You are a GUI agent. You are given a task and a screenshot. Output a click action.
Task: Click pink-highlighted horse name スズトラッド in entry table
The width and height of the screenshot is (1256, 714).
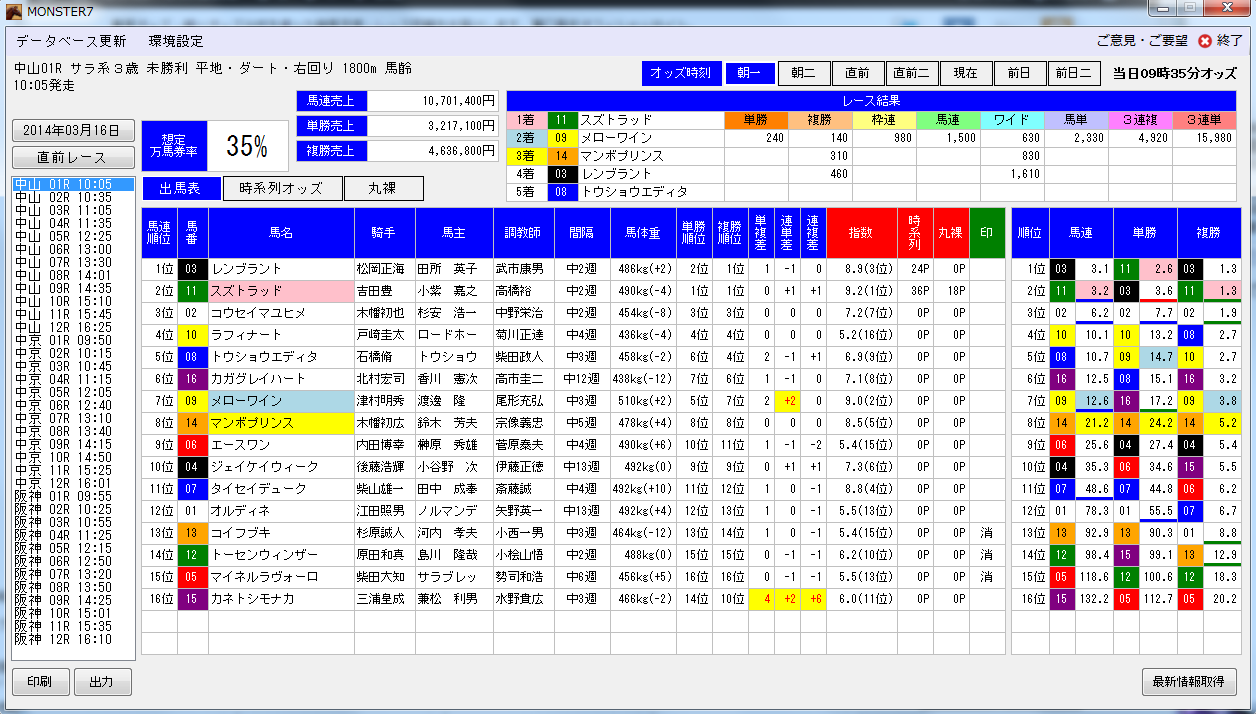tap(281, 291)
